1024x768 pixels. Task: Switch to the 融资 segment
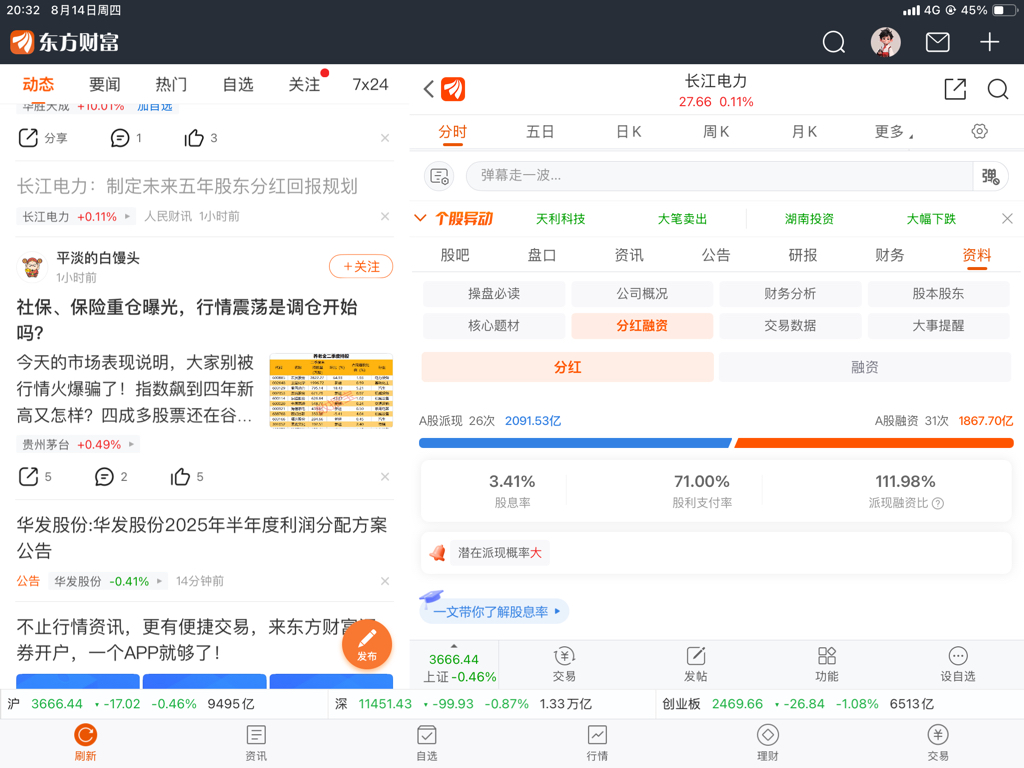pyautogui.click(x=865, y=367)
